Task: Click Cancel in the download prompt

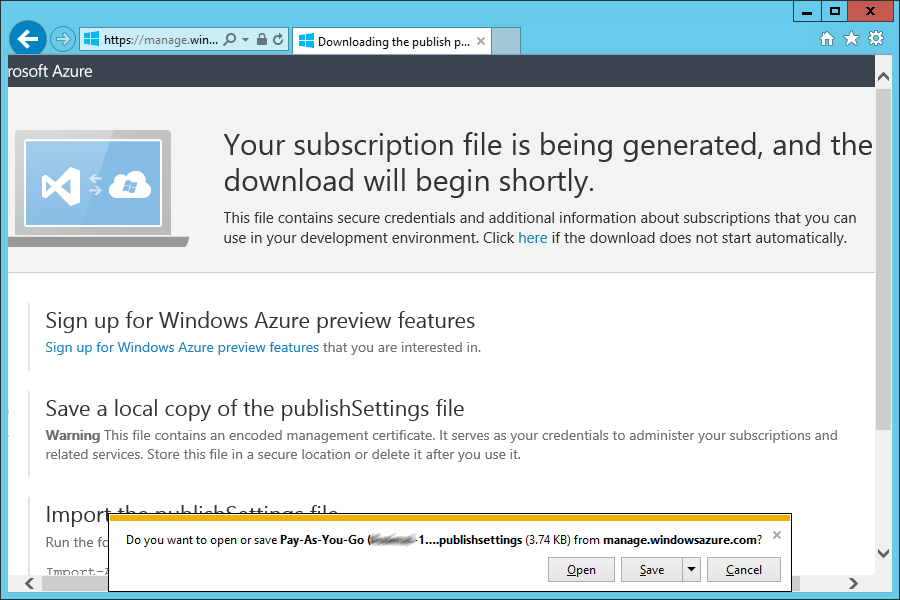Action: [744, 570]
